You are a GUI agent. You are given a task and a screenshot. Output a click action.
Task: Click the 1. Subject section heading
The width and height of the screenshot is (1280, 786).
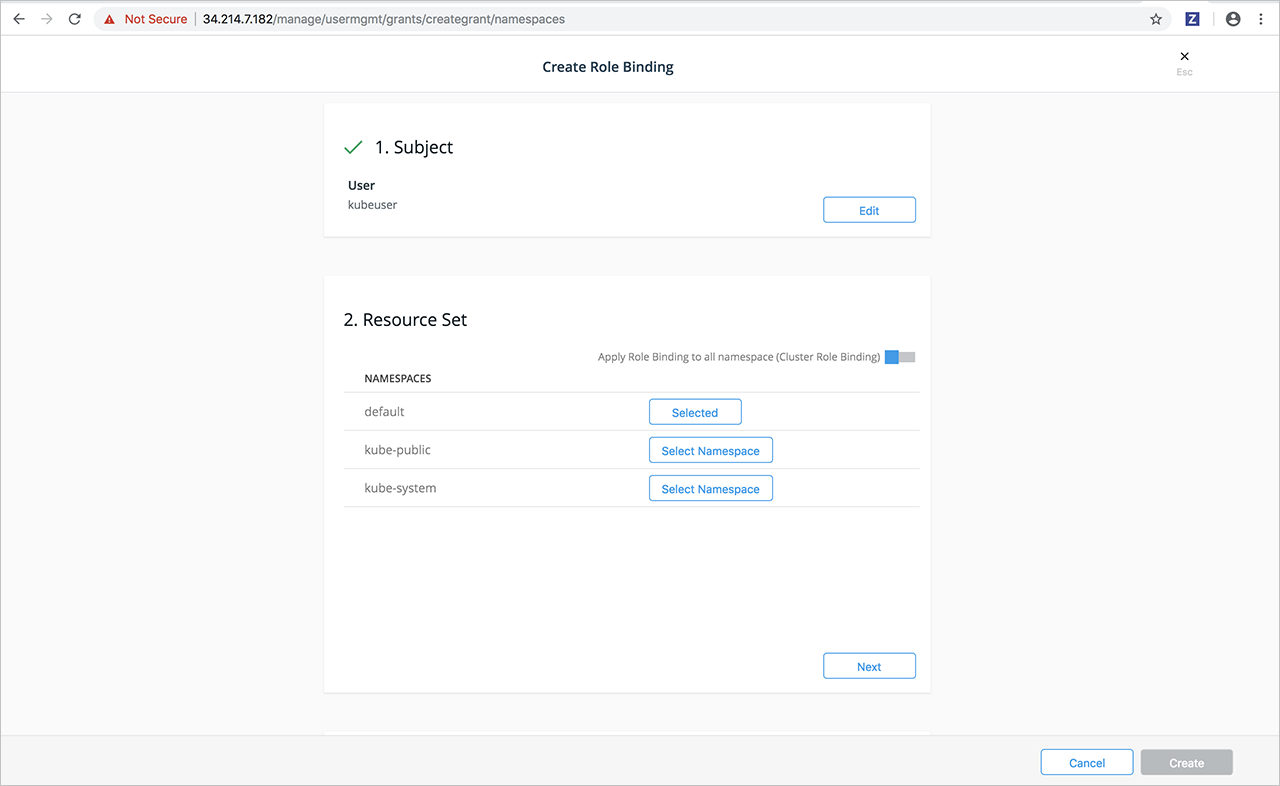point(413,147)
